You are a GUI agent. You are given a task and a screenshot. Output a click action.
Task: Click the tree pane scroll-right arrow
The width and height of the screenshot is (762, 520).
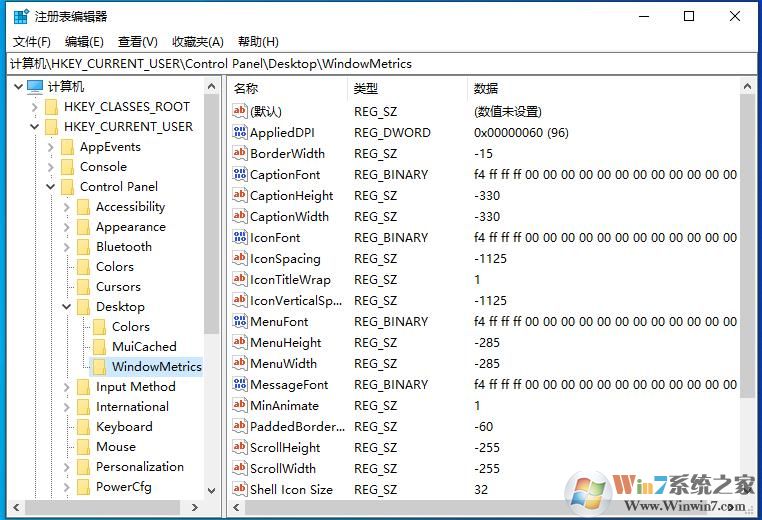(x=195, y=507)
